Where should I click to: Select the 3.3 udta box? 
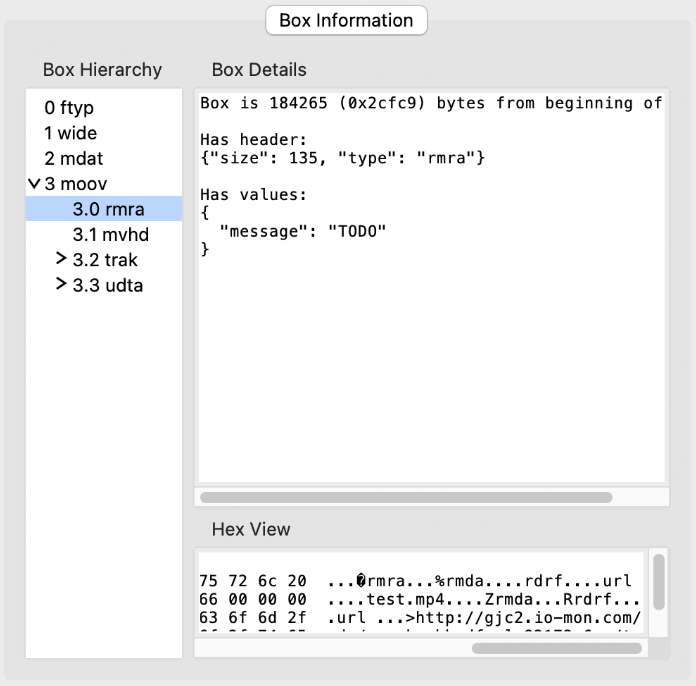pyautogui.click(x=108, y=286)
